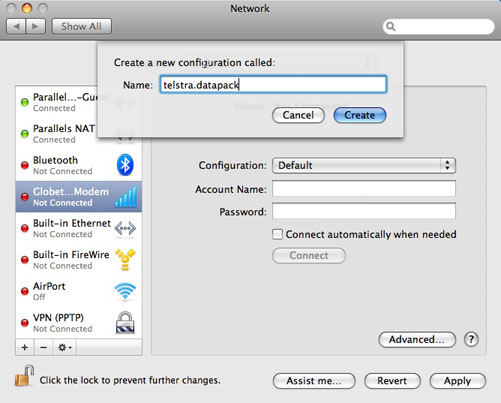Click the Assist me... button
The image size is (501, 403).
coord(314,381)
